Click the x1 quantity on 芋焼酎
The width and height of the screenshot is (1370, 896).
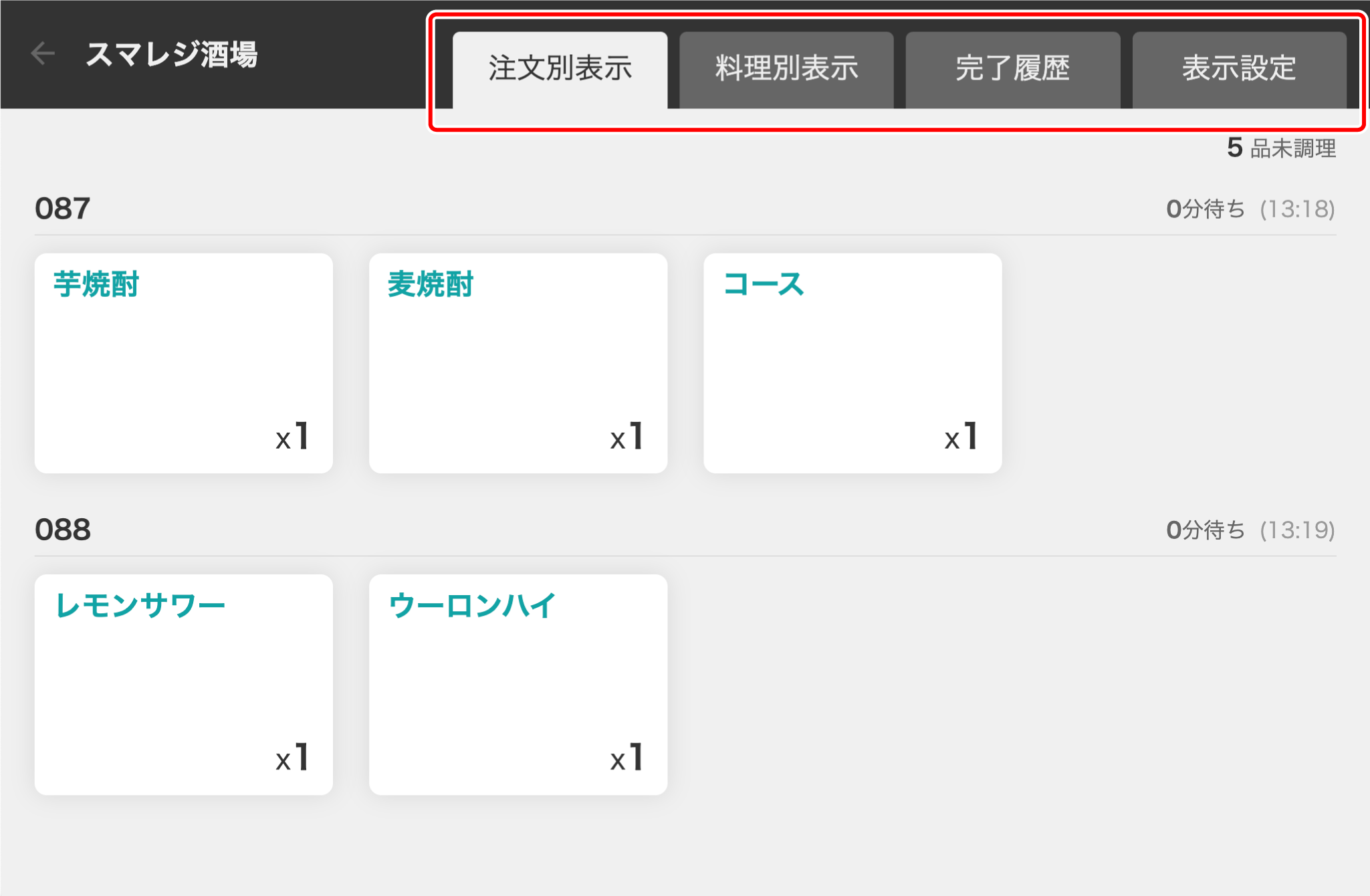(x=292, y=437)
